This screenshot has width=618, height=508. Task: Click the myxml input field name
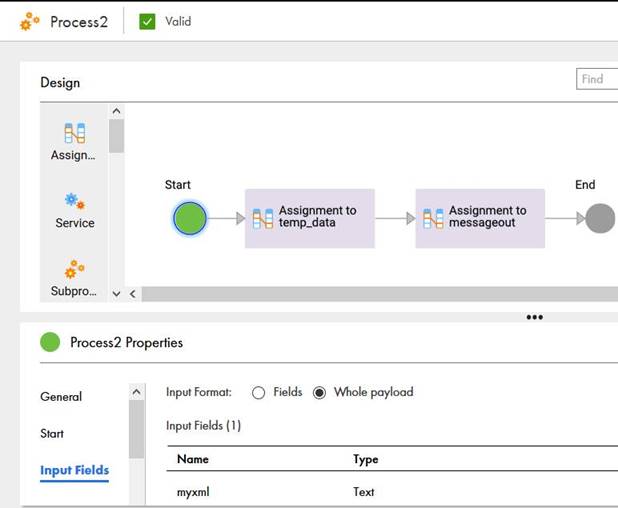(193, 492)
